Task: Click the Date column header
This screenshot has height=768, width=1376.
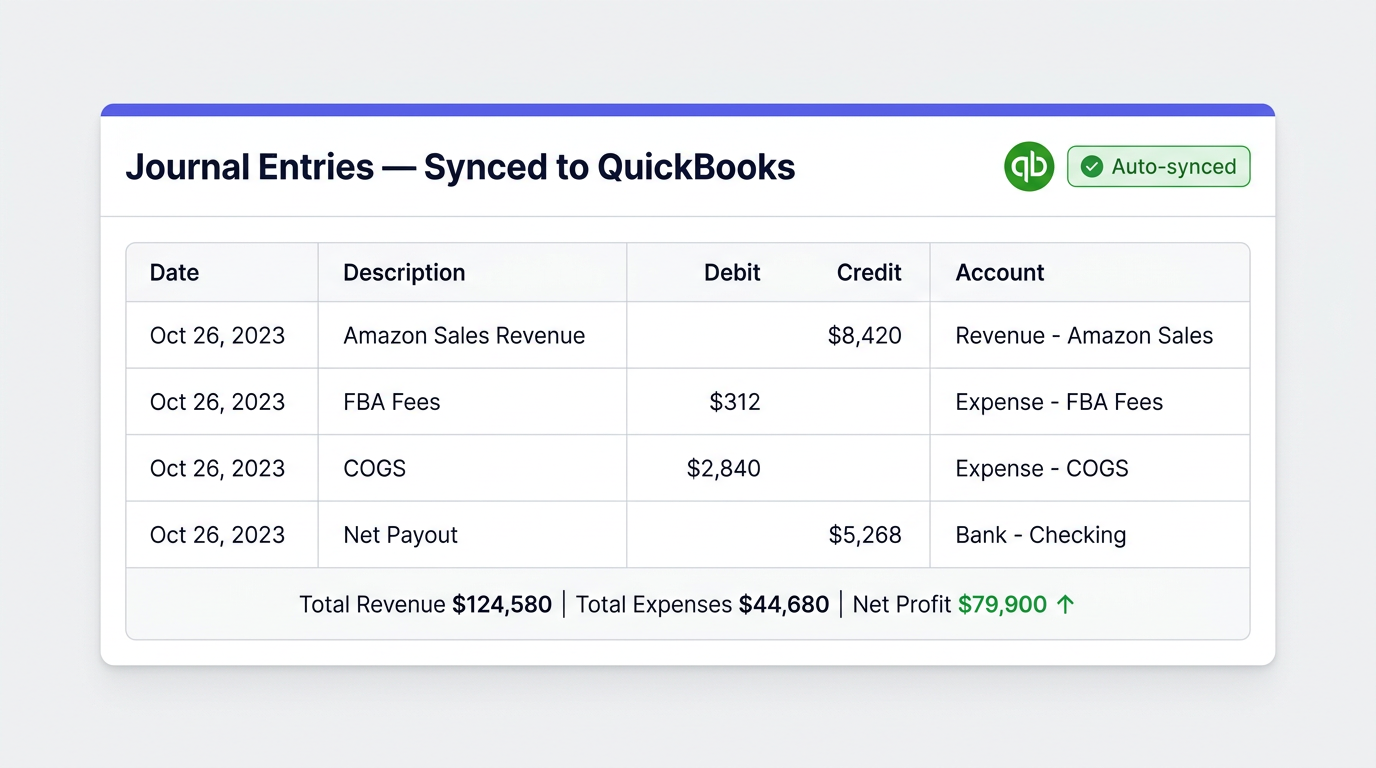Action: click(174, 272)
